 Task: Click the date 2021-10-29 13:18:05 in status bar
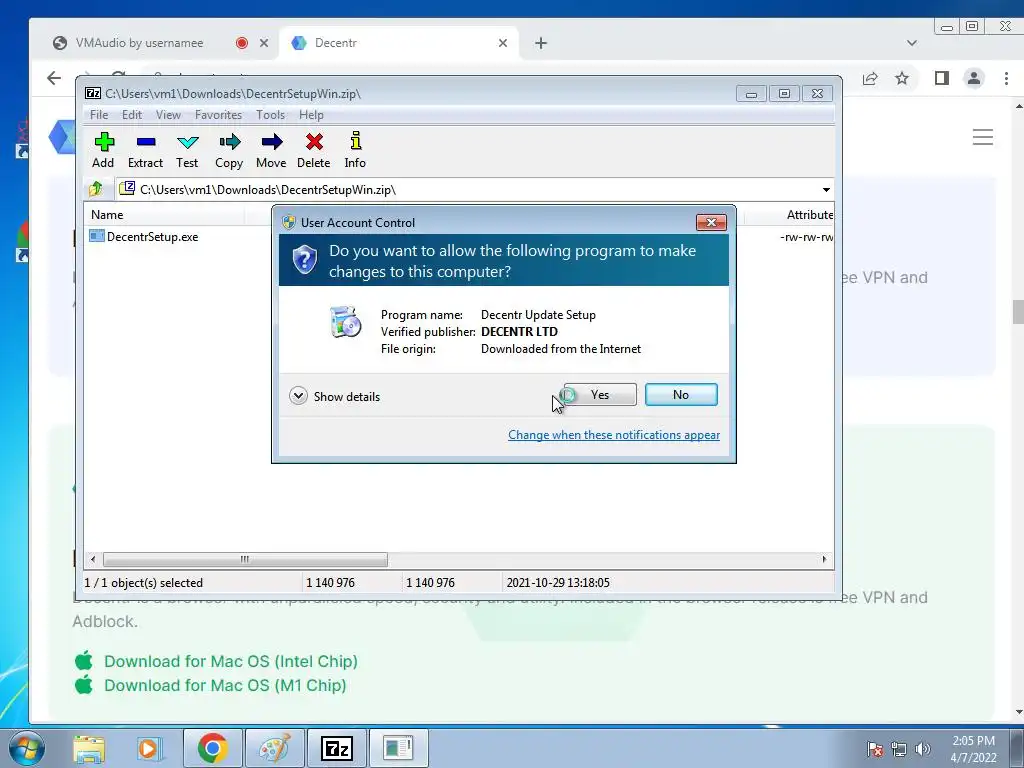558,583
